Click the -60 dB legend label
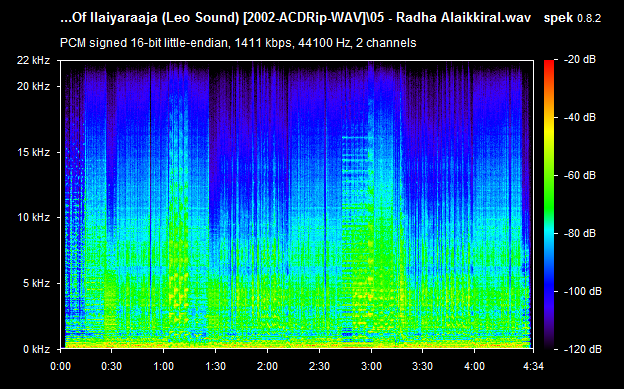 [580, 175]
